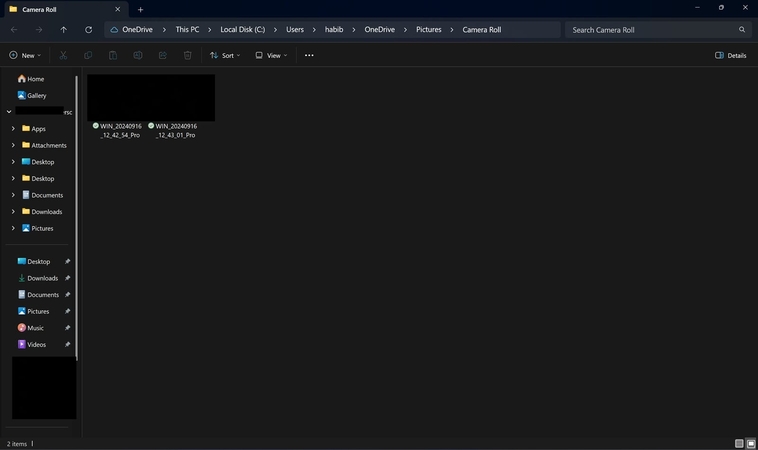Close the Camera Roll tab
Viewport: 758px width, 450px height.
[x=117, y=9]
